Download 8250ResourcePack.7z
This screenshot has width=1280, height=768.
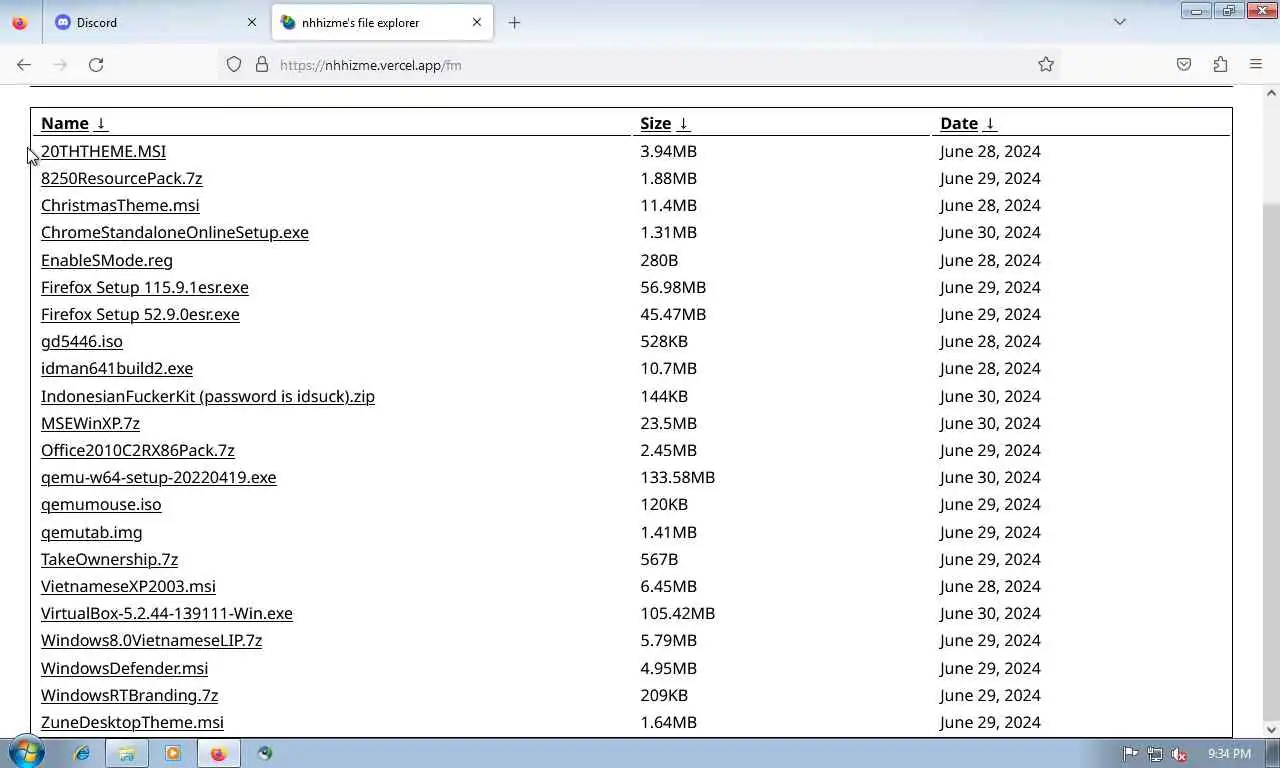click(x=121, y=178)
